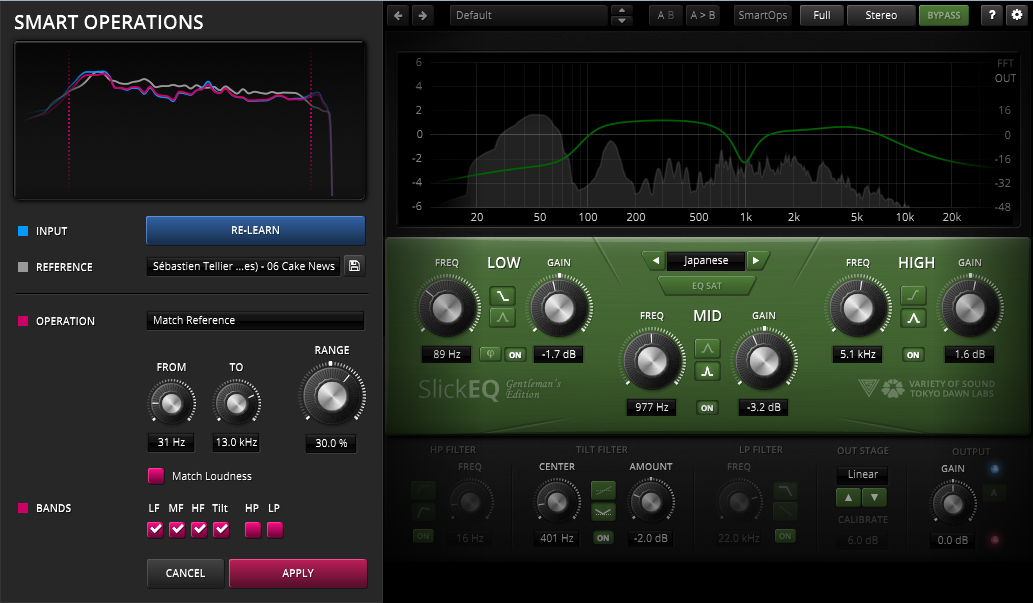The width and height of the screenshot is (1033, 603).
Task: Choose the narrow bell shape for MID band
Action: click(707, 372)
